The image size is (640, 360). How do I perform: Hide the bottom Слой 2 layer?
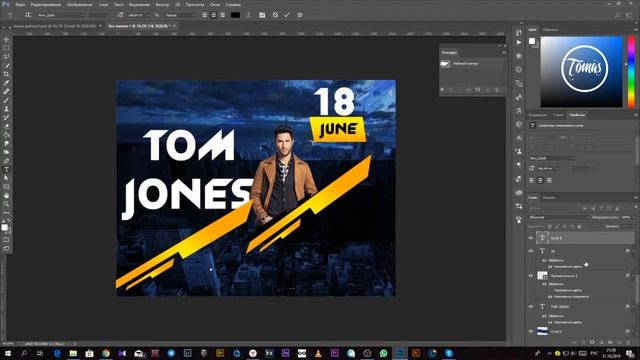tap(531, 331)
